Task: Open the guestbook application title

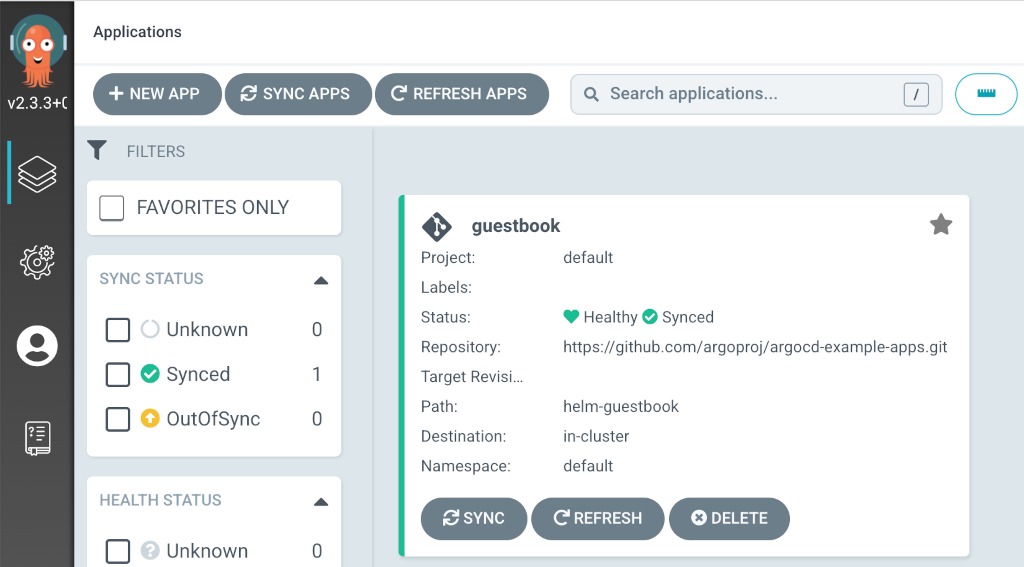Action: [516, 226]
